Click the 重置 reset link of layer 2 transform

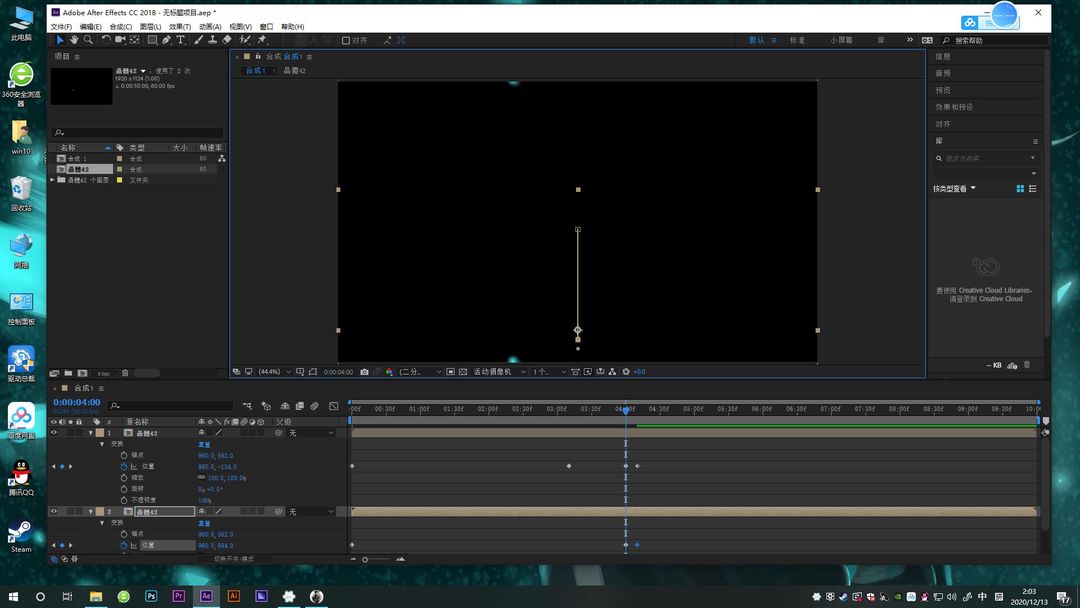(x=204, y=523)
